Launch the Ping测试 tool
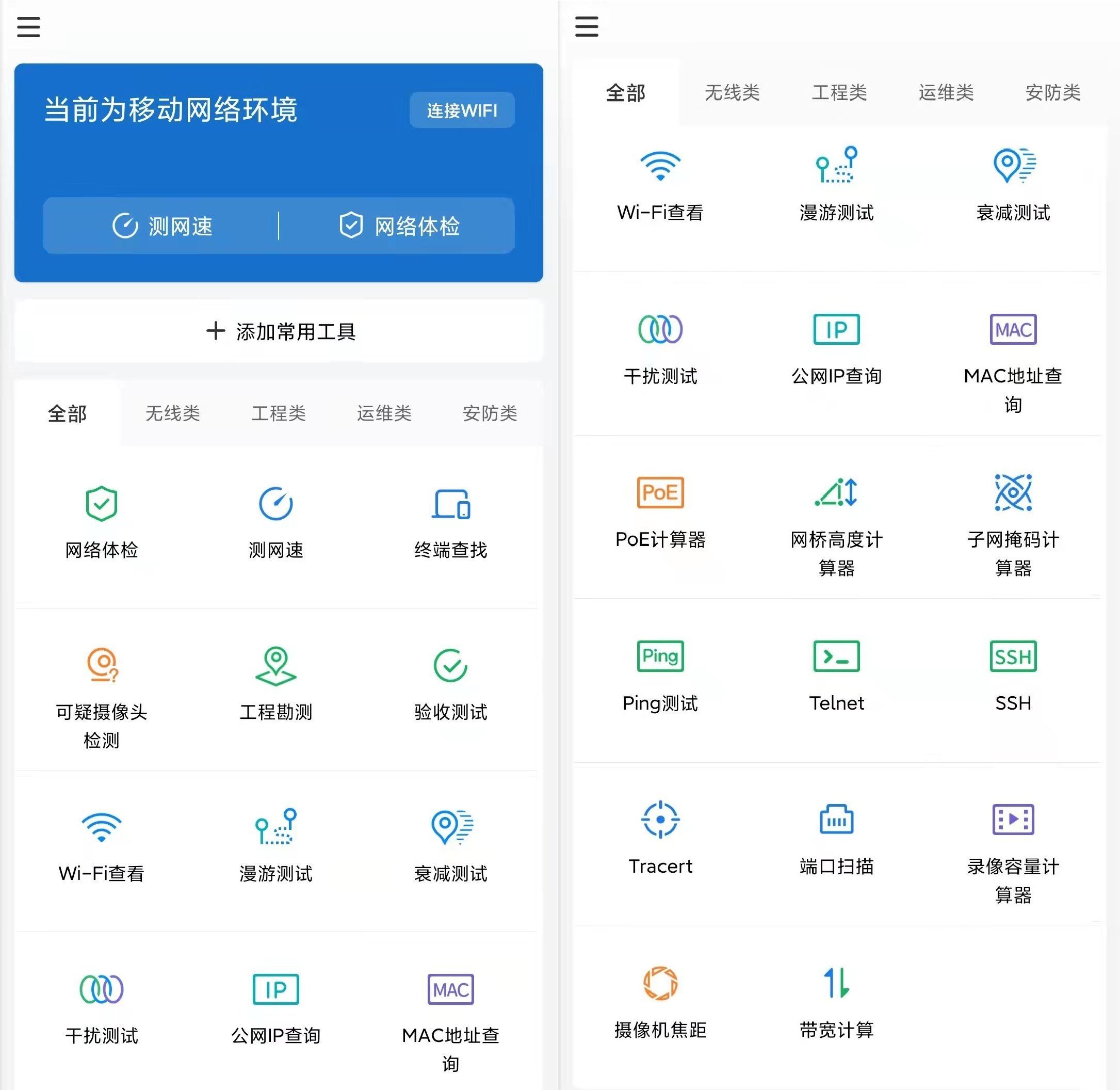1120x1090 pixels. point(660,680)
